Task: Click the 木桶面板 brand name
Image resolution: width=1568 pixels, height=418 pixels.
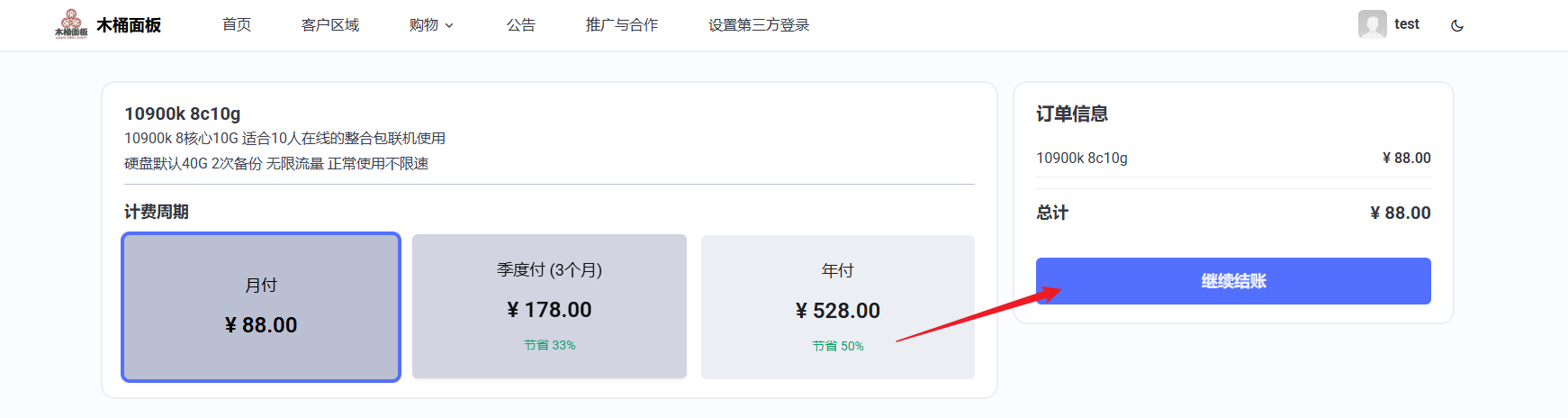Action: [129, 25]
